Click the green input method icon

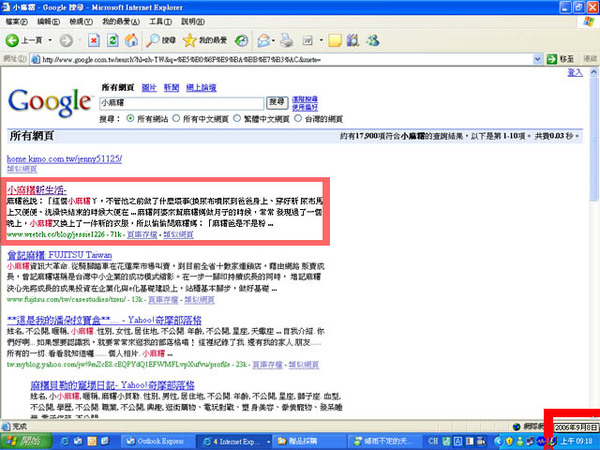(447, 441)
